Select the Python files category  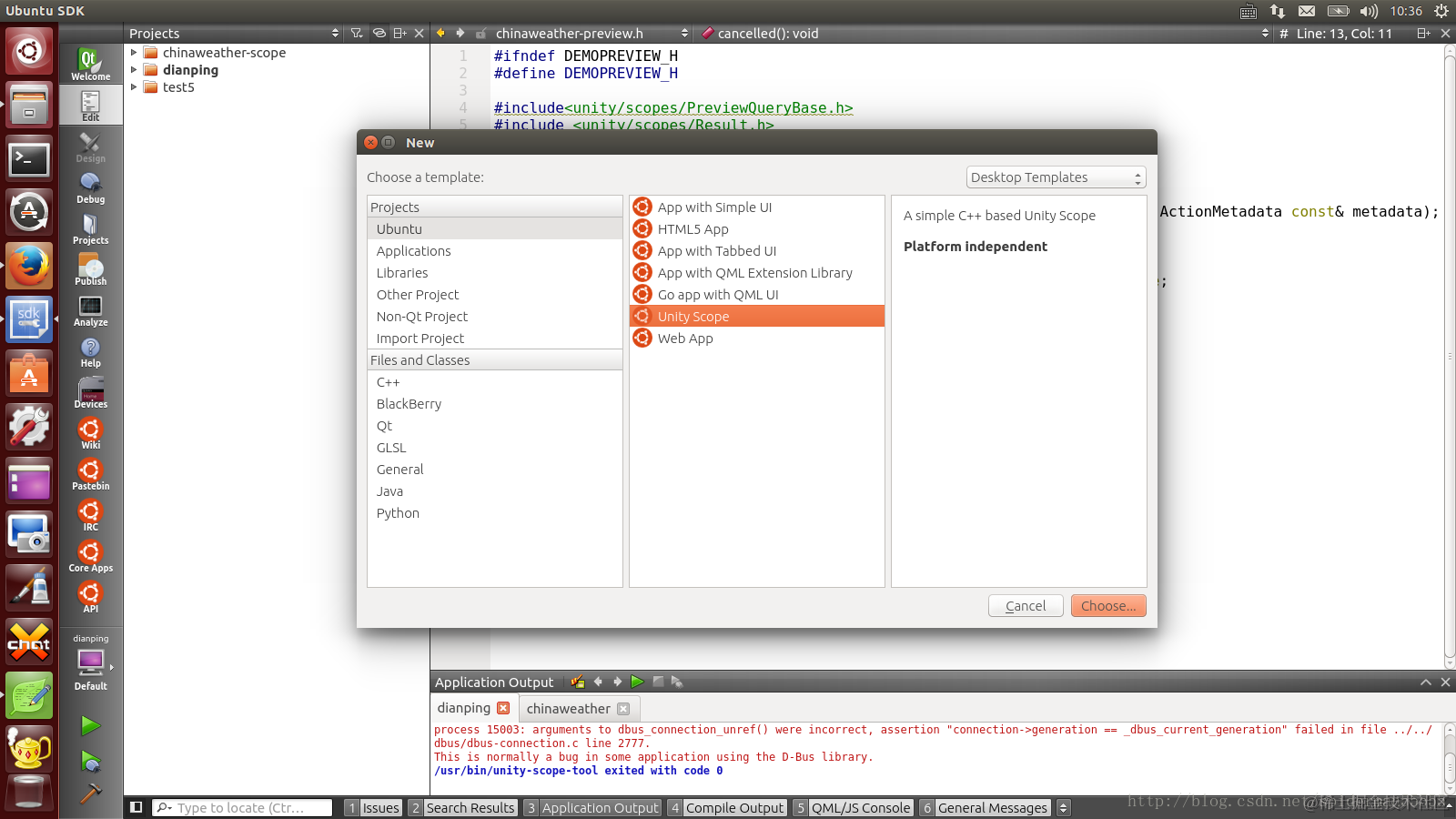495,513
